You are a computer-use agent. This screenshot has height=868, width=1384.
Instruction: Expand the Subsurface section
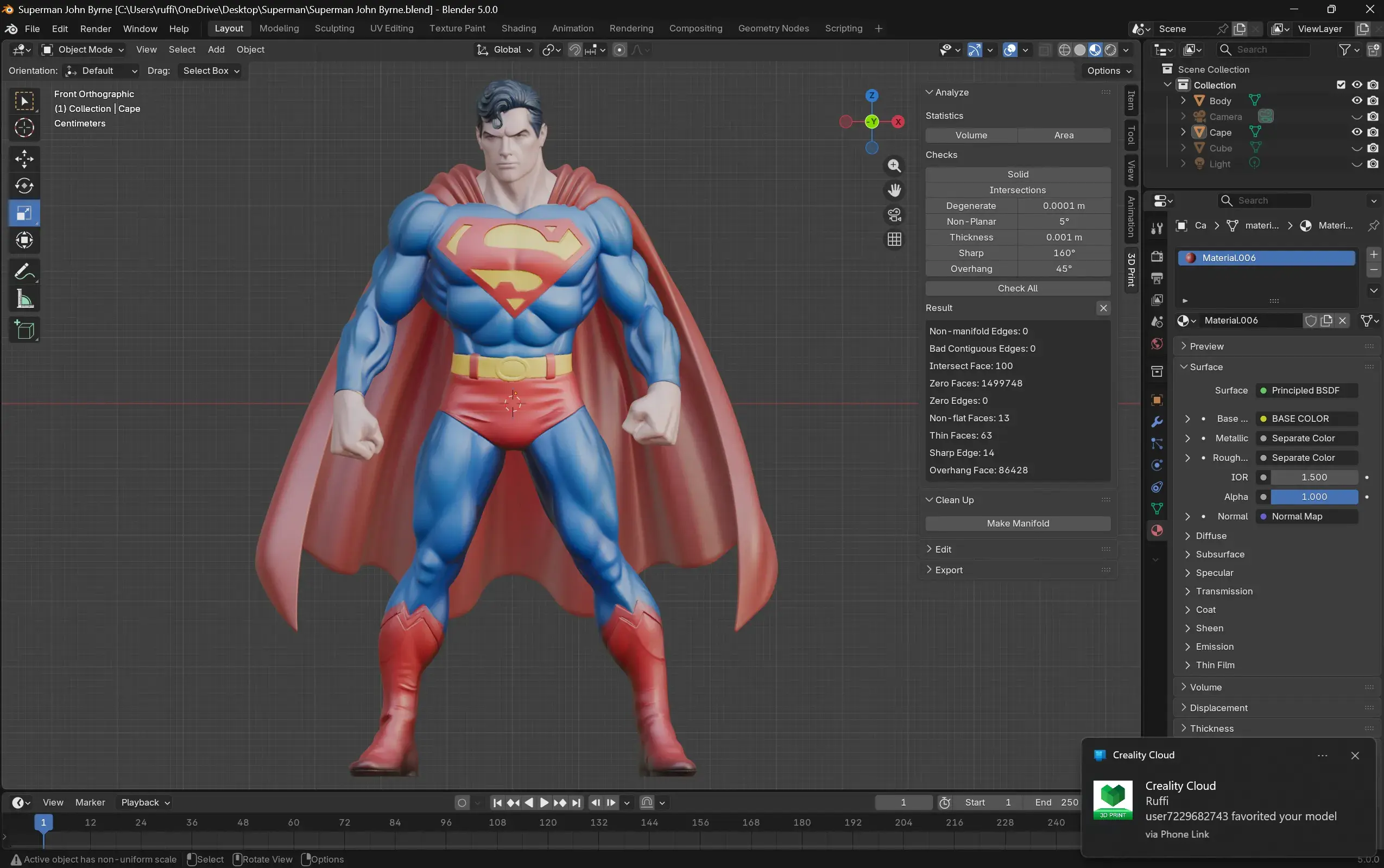click(x=1220, y=555)
